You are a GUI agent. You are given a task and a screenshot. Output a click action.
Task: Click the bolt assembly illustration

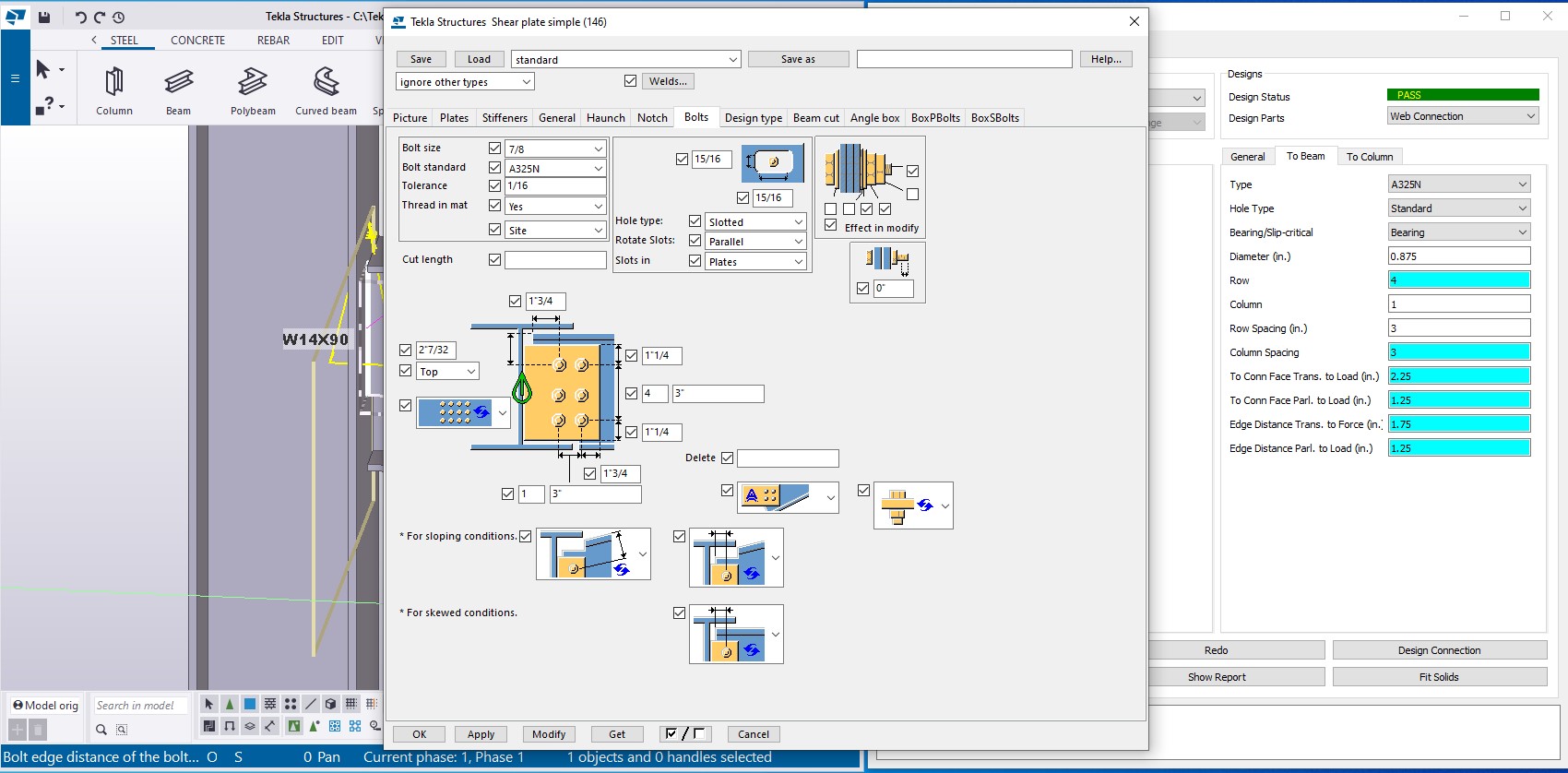click(862, 172)
